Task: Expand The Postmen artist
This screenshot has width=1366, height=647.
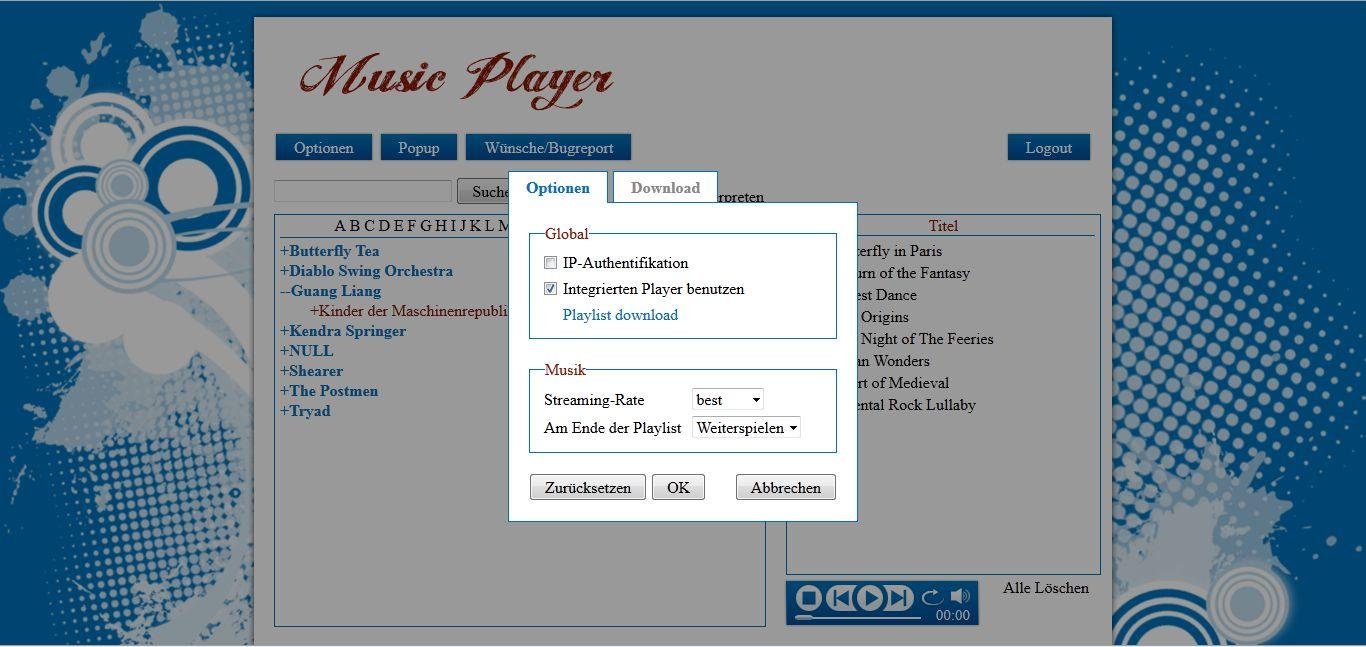Action: [329, 391]
